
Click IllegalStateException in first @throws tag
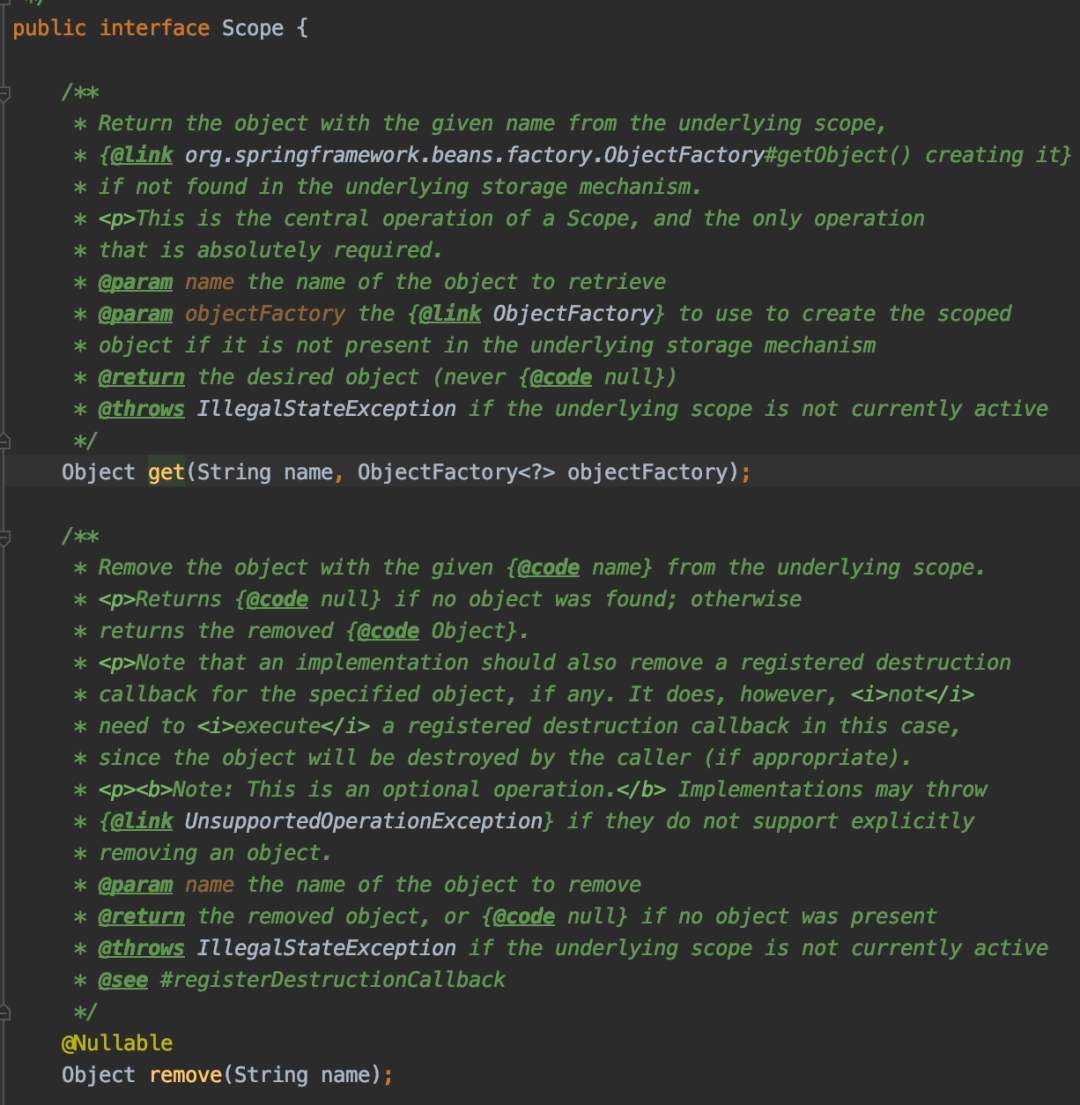pyautogui.click(x=326, y=409)
